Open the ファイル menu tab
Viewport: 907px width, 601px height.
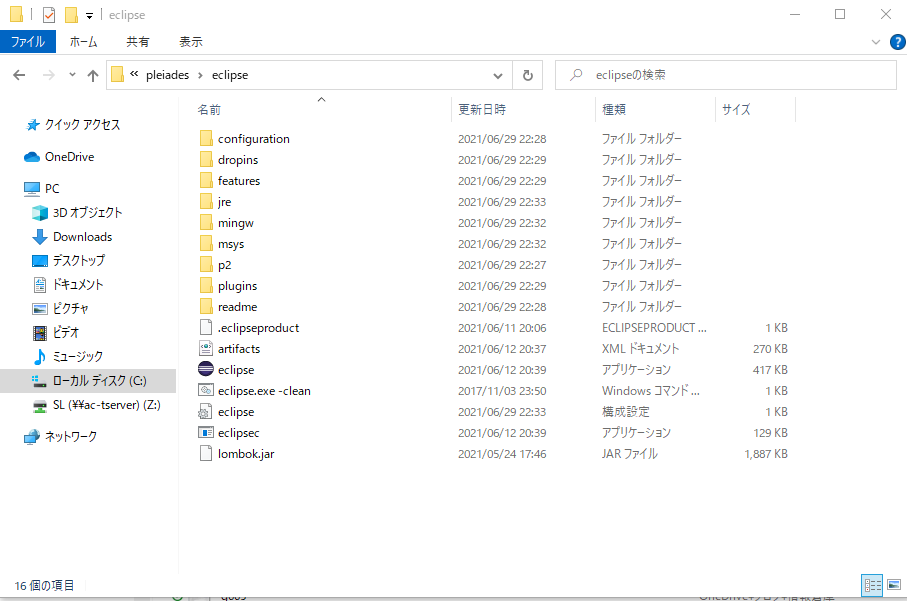pos(28,42)
